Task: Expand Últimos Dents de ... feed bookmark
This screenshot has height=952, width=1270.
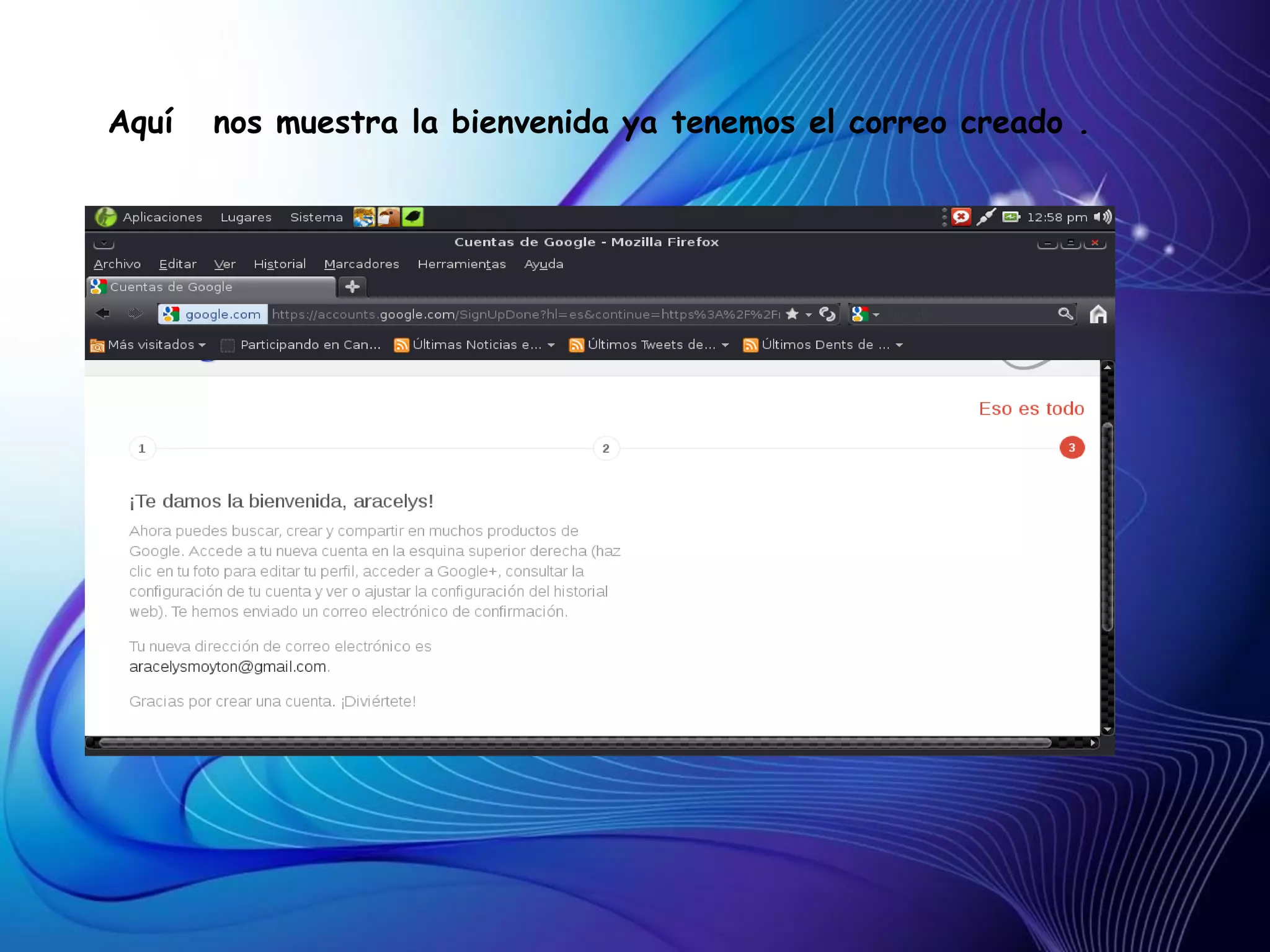Action: click(x=823, y=345)
